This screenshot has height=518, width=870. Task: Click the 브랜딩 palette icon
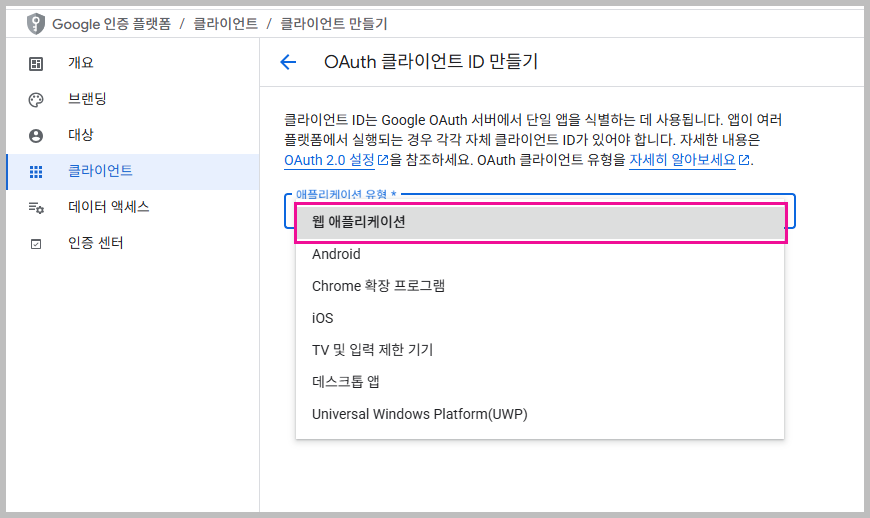(36, 100)
